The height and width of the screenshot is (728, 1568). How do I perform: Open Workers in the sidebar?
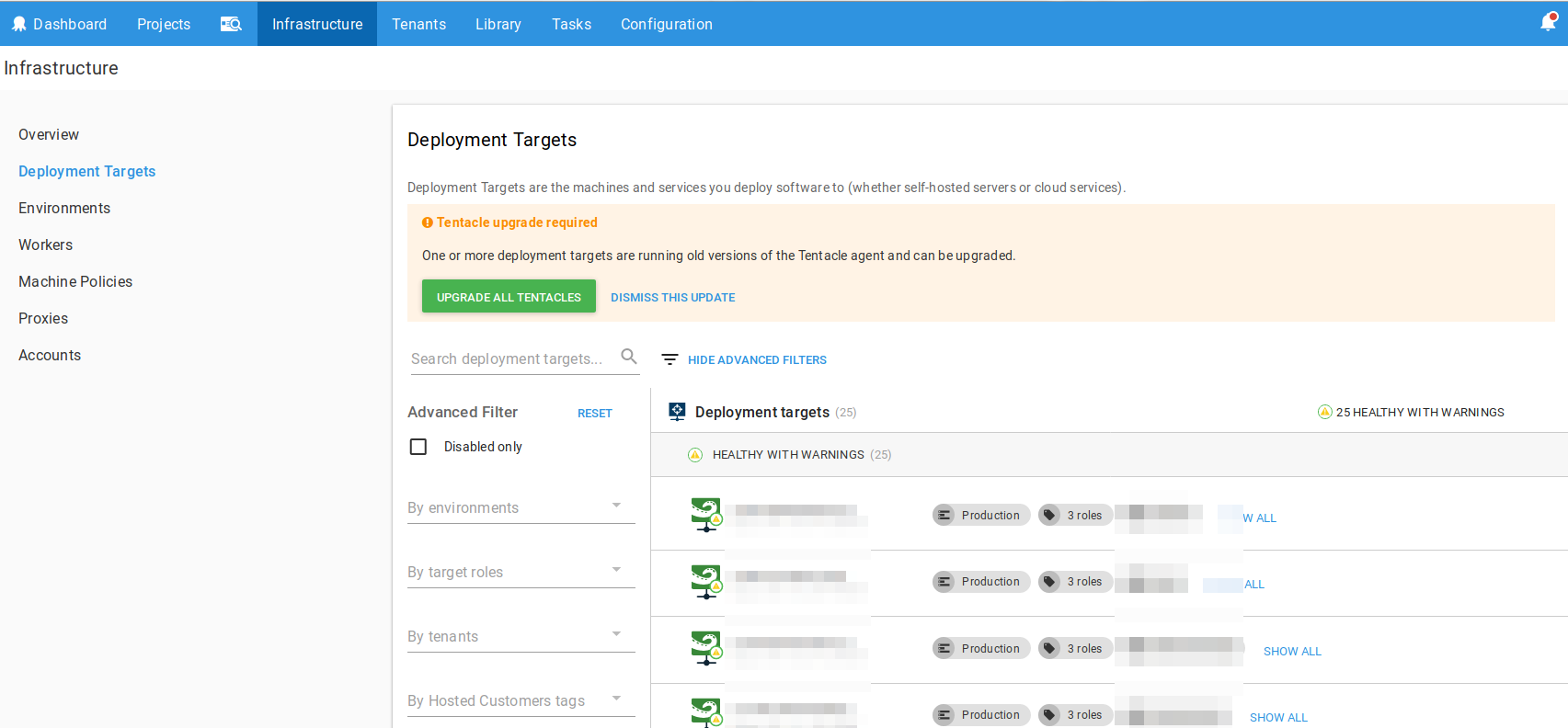coord(46,245)
